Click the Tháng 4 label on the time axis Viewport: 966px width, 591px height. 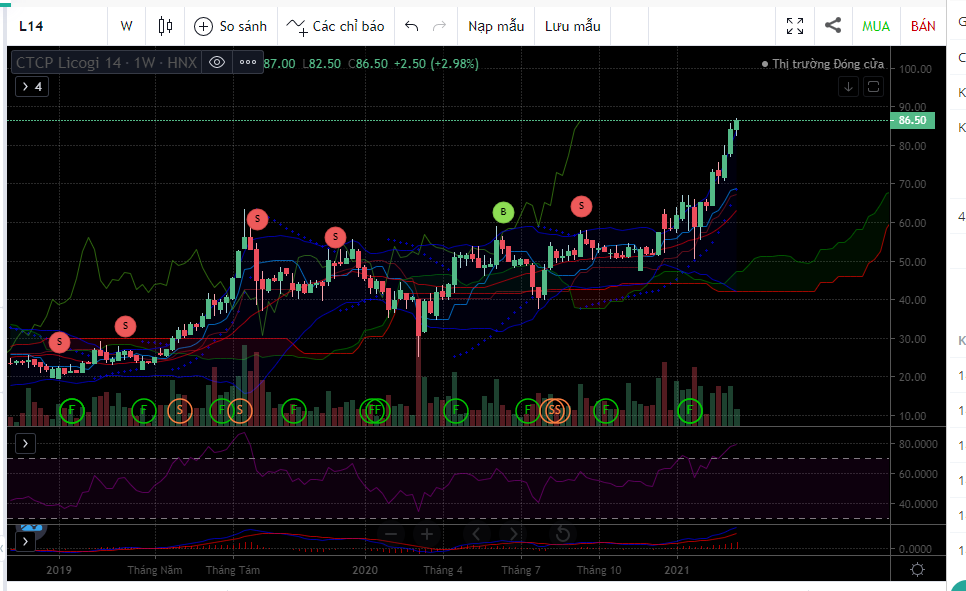pos(443,570)
